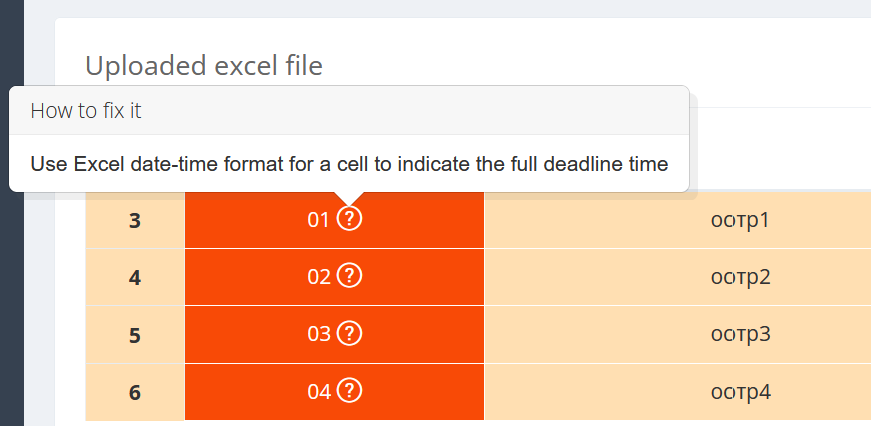Select the row number 6 cell
The width and height of the screenshot is (871, 426).
135,392
